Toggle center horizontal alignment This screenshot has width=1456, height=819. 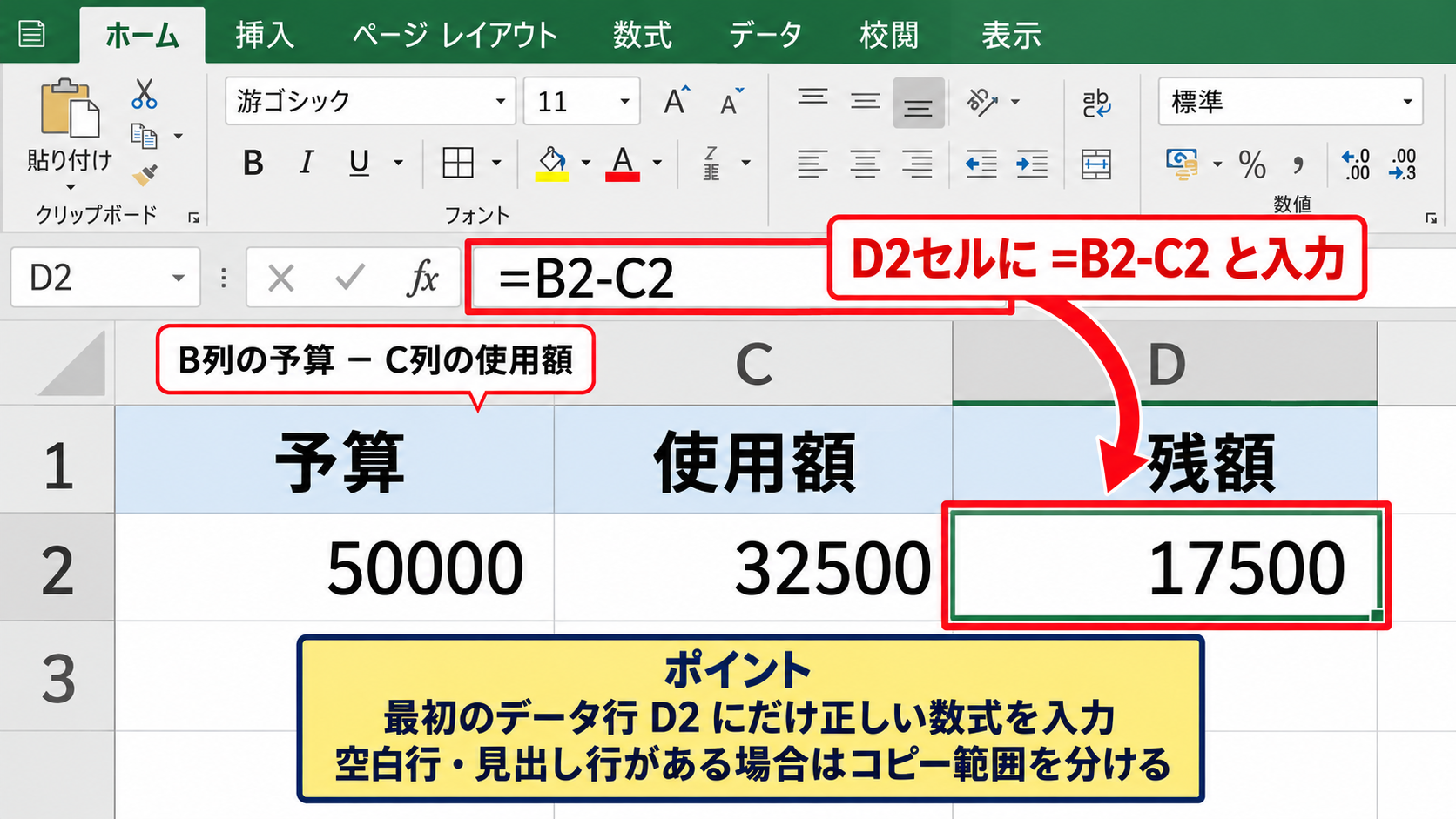[865, 164]
